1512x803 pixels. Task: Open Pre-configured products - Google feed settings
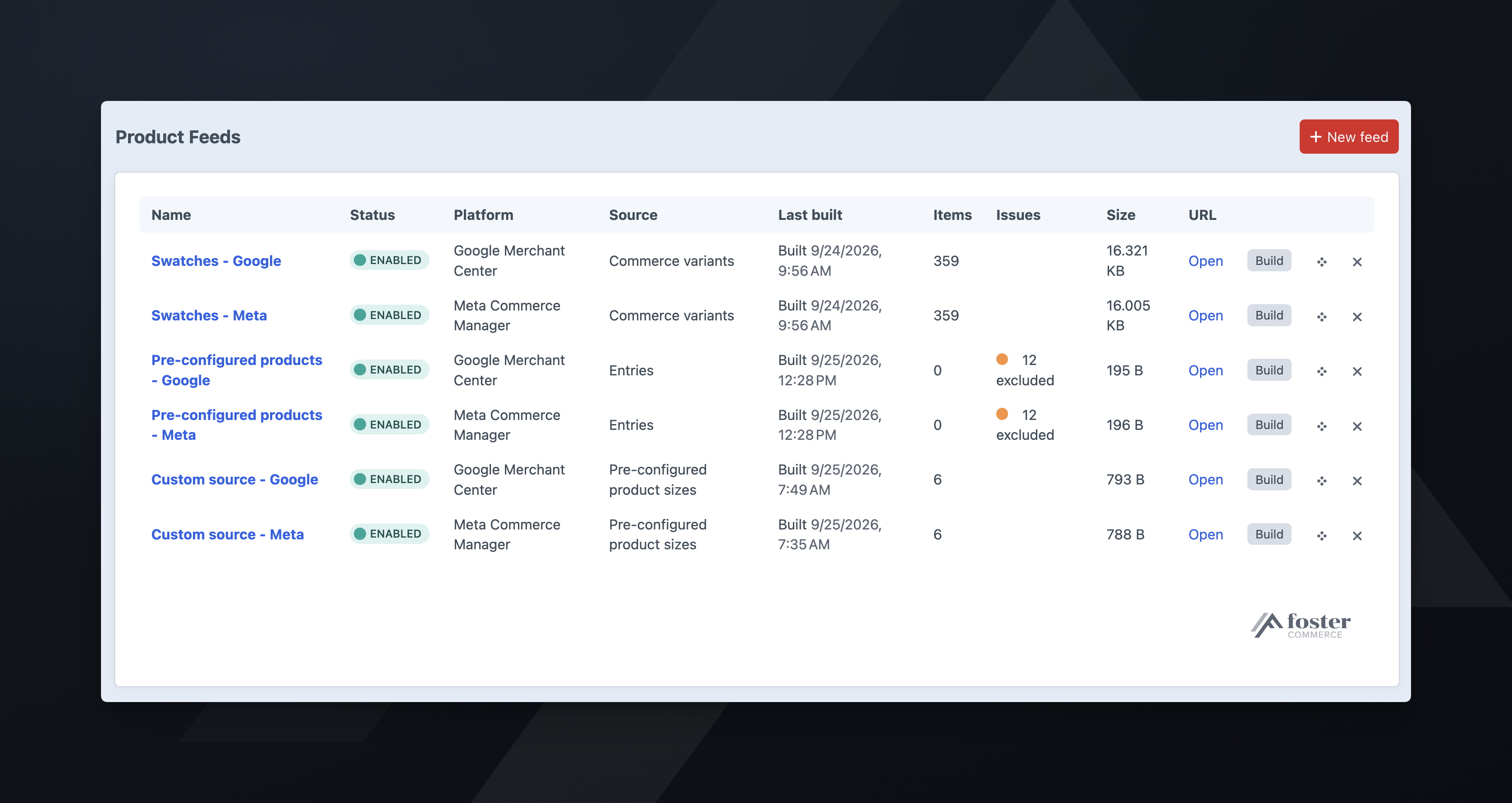click(237, 370)
